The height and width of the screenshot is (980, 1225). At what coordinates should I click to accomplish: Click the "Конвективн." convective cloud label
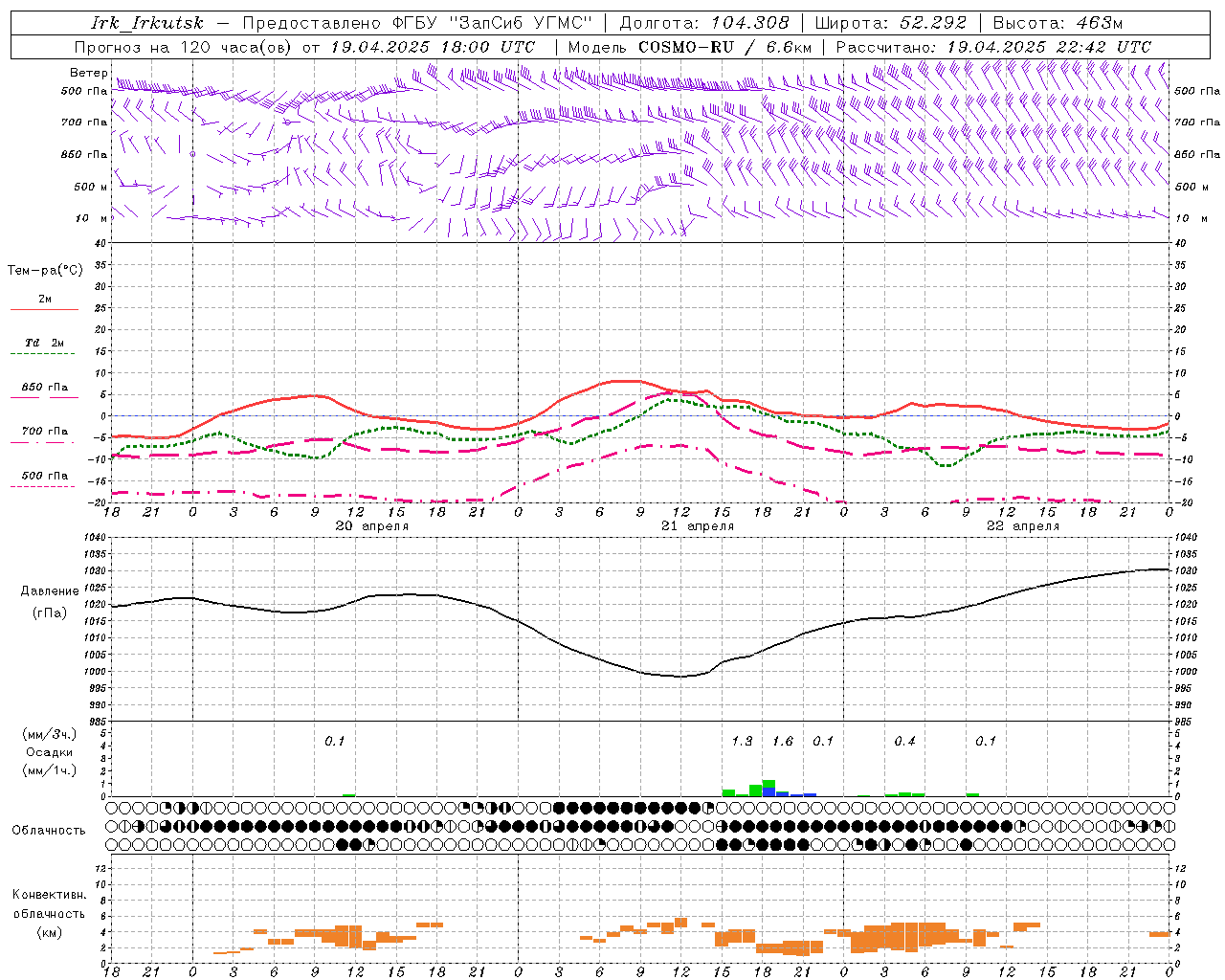tap(49, 895)
